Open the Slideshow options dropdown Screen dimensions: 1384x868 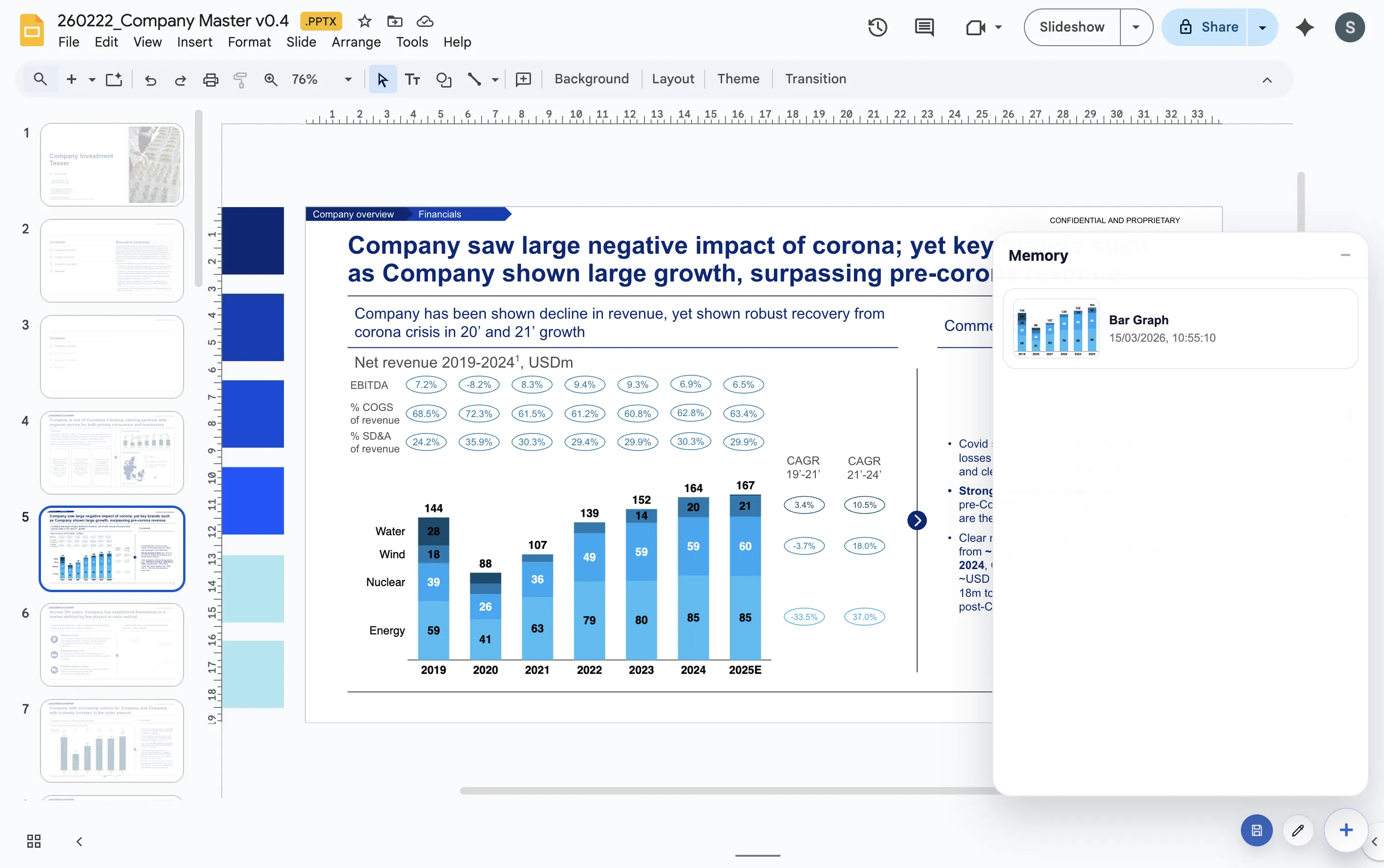(1135, 26)
